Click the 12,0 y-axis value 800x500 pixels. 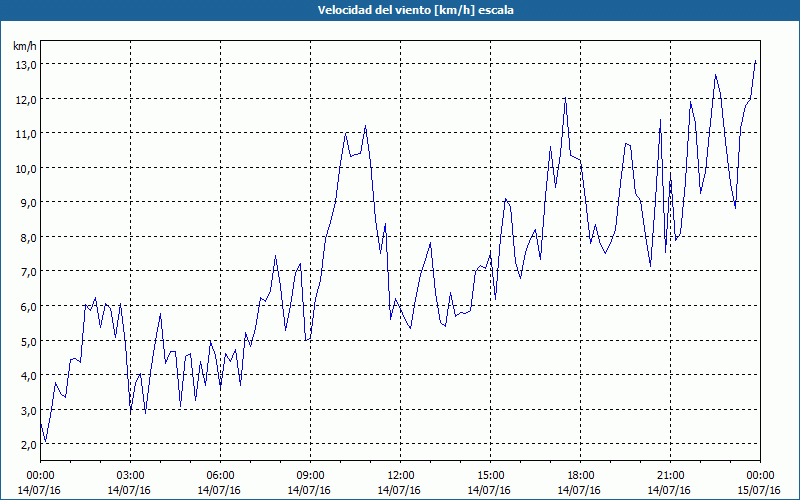click(26, 99)
